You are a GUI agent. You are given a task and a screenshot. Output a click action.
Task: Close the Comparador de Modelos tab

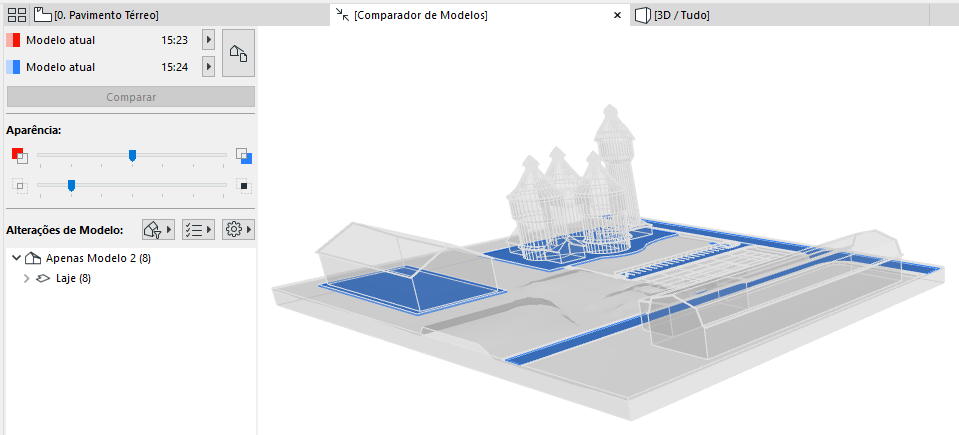618,15
